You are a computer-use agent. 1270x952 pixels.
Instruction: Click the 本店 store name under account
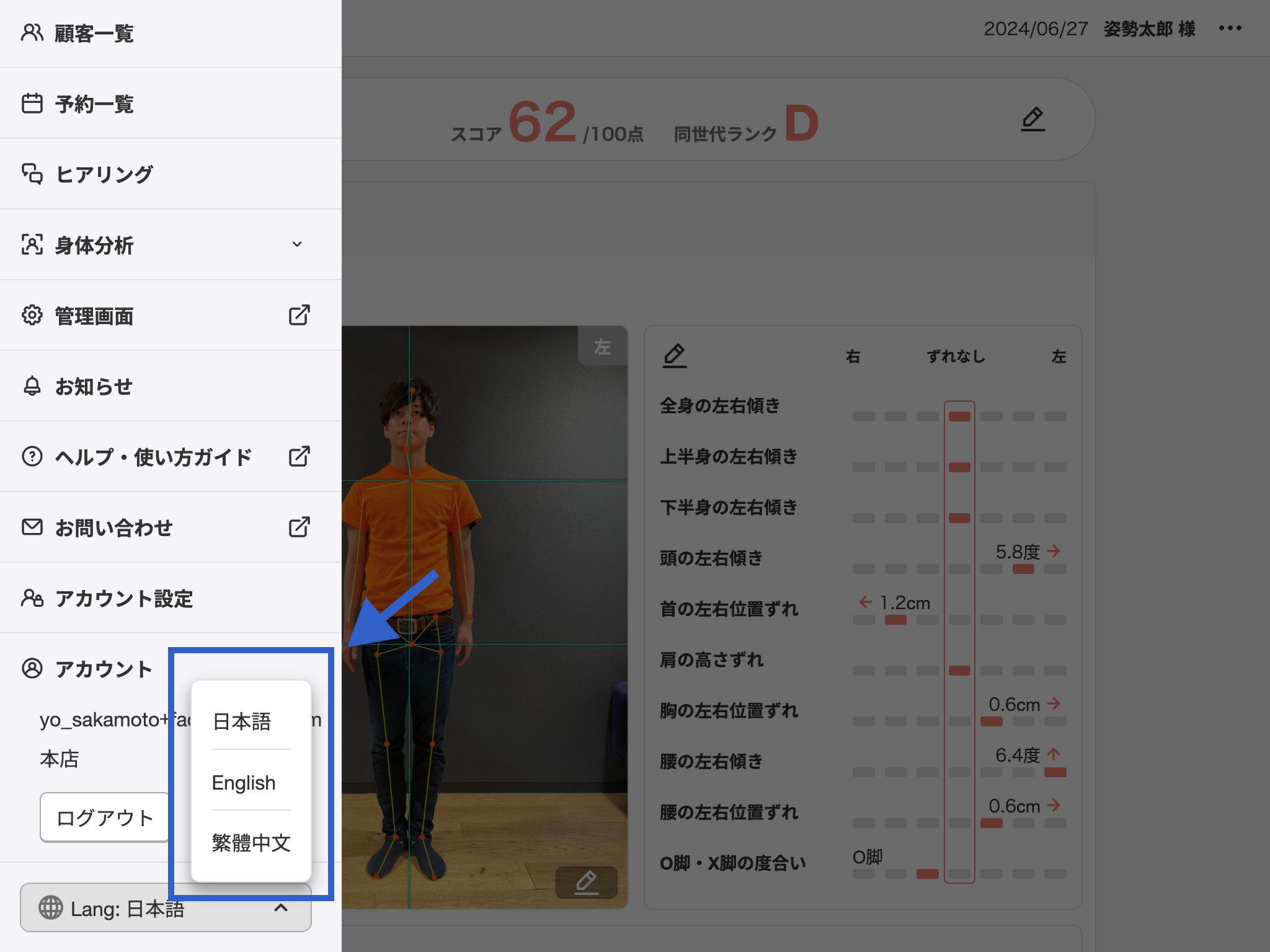(x=60, y=759)
